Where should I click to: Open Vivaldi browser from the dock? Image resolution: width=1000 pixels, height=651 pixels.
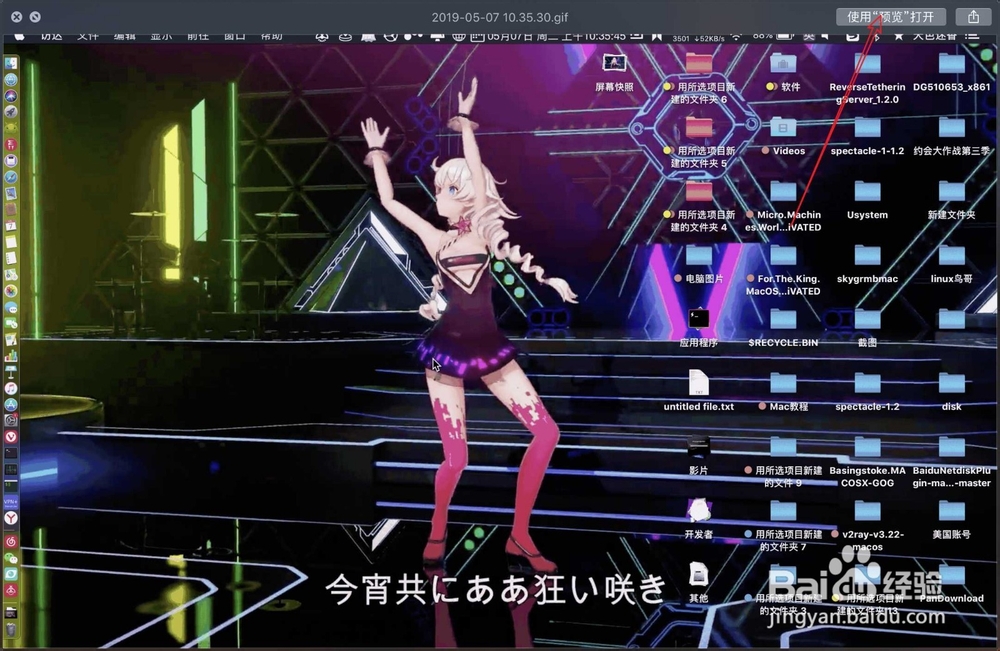pos(11,437)
